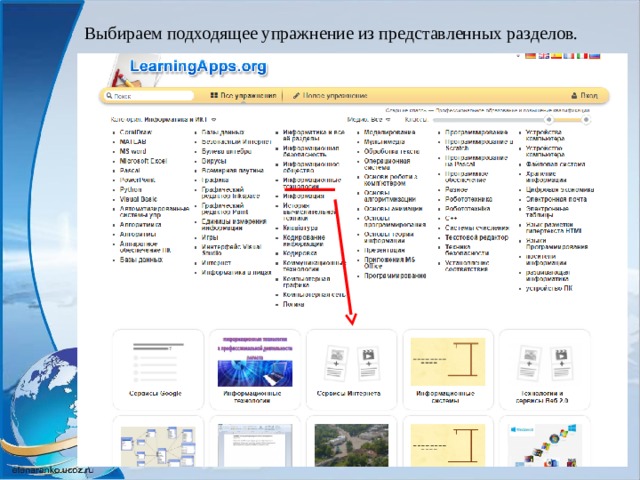Image resolution: width=640 pixels, height=480 pixels.
Task: Open the Сервисы Google exercise card
Action: tap(158, 370)
